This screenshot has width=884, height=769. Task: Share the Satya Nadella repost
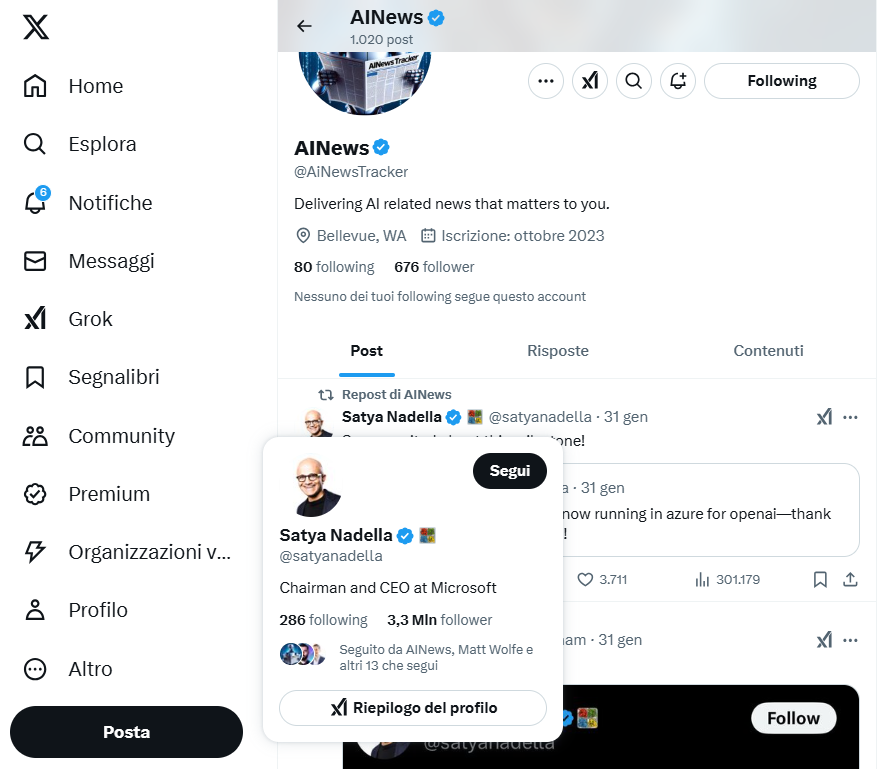850,580
